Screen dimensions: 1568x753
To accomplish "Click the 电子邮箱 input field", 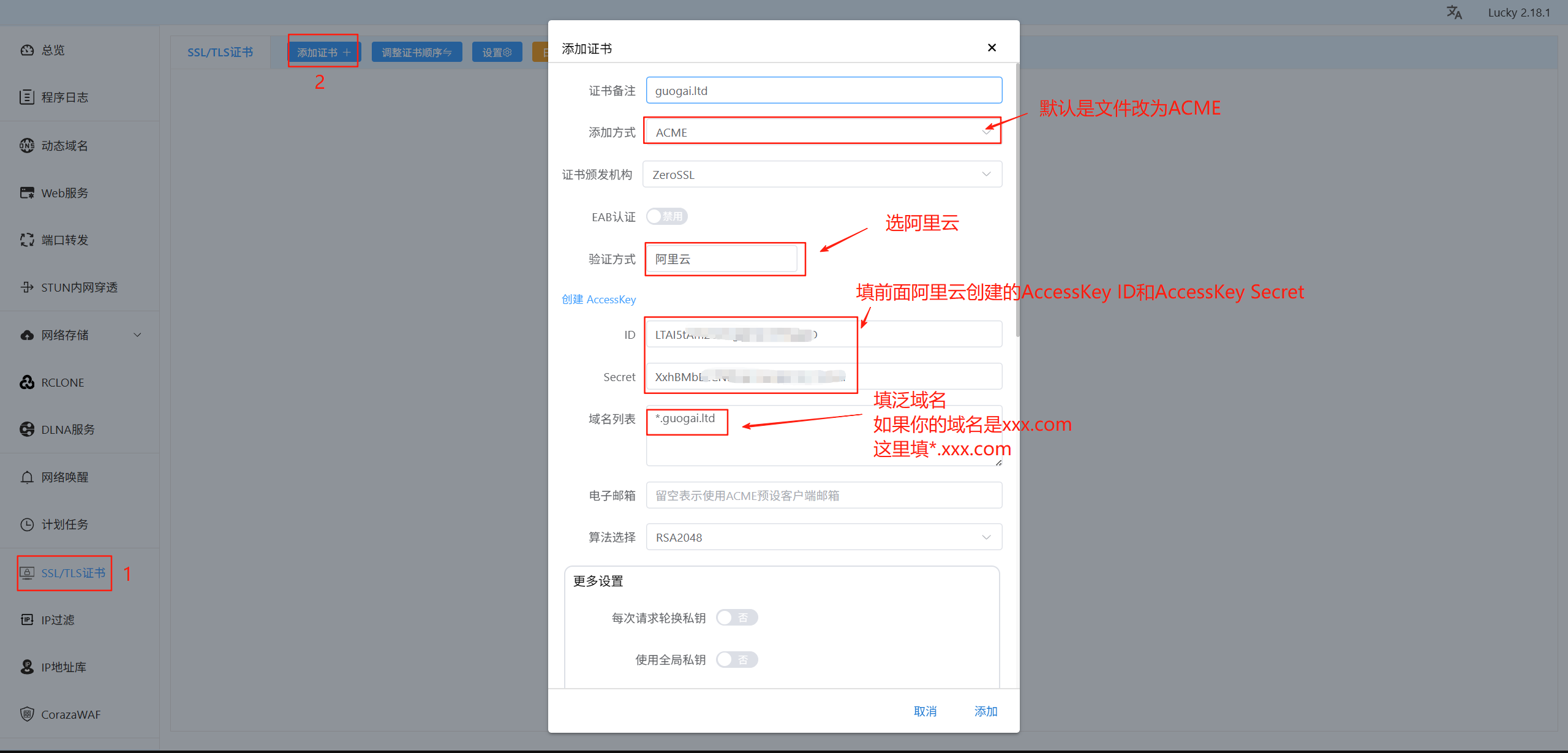I will 824,496.
